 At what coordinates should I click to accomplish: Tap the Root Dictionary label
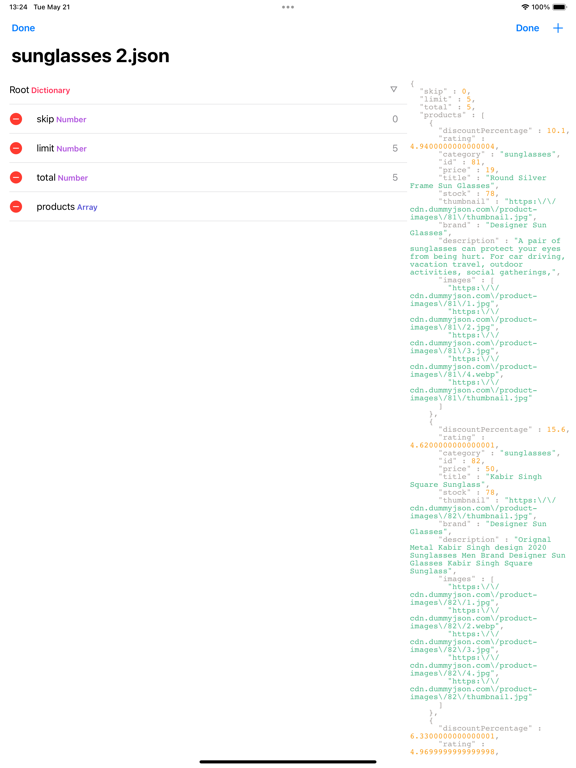pos(40,90)
